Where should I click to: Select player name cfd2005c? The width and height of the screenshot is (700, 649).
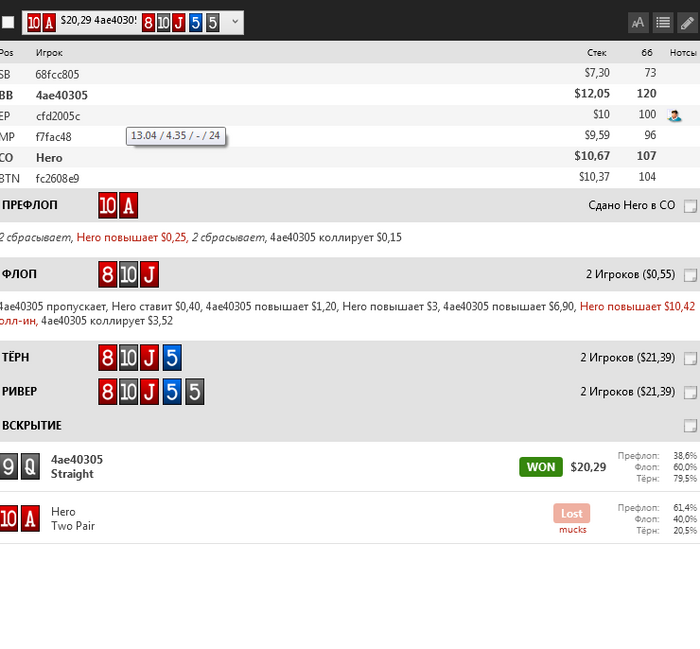pyautogui.click(x=58, y=116)
